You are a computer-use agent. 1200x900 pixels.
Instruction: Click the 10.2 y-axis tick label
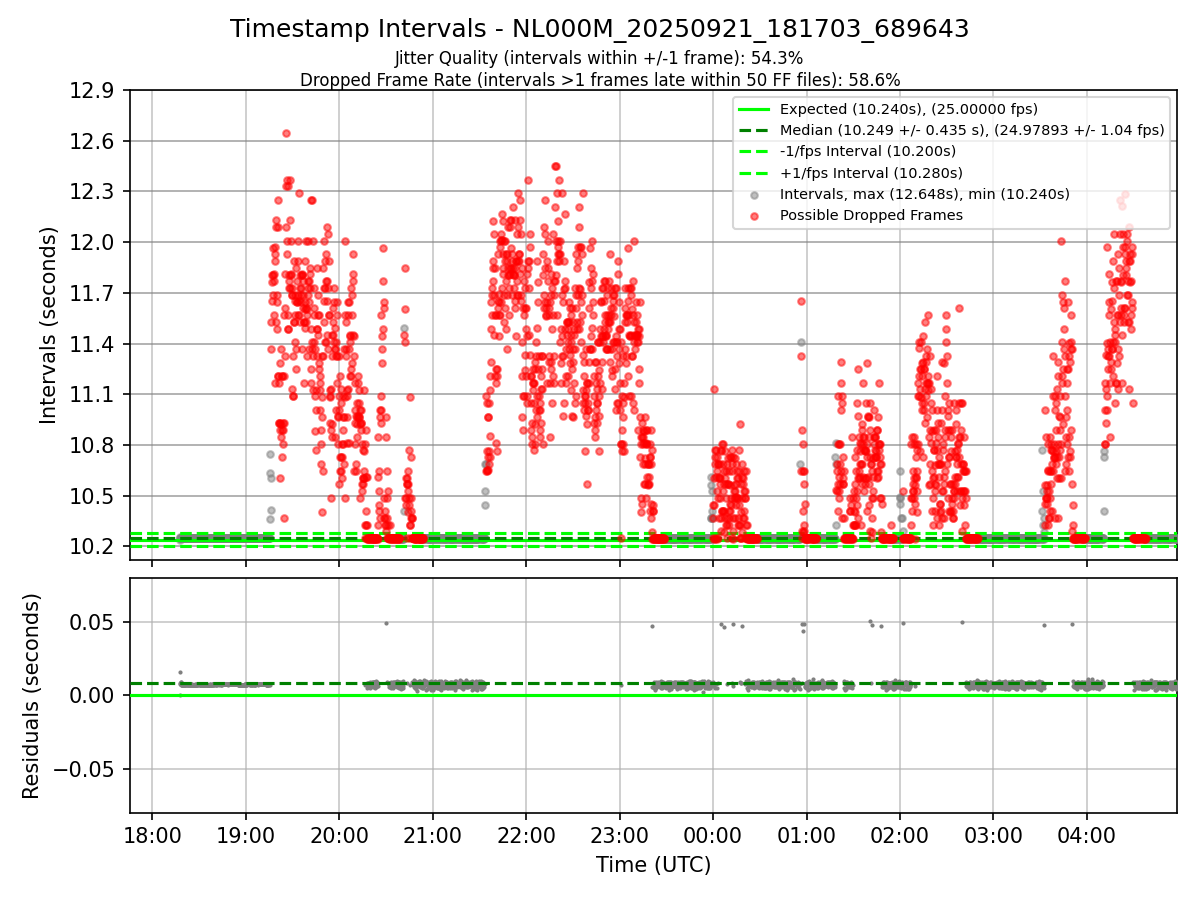tap(91, 546)
